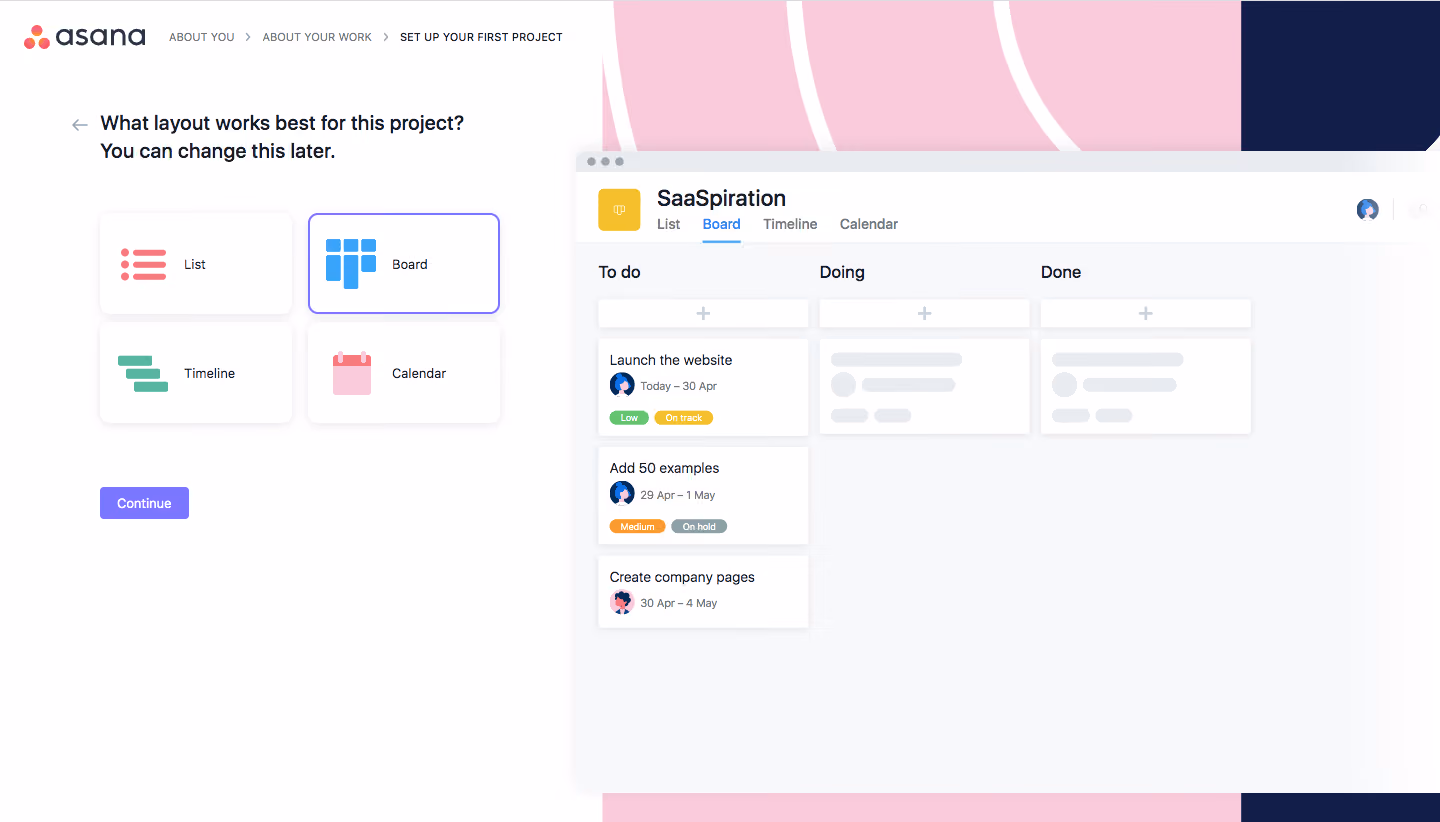This screenshot has height=822, width=1440.
Task: Switch to the List tab in preview
Action: 669,224
